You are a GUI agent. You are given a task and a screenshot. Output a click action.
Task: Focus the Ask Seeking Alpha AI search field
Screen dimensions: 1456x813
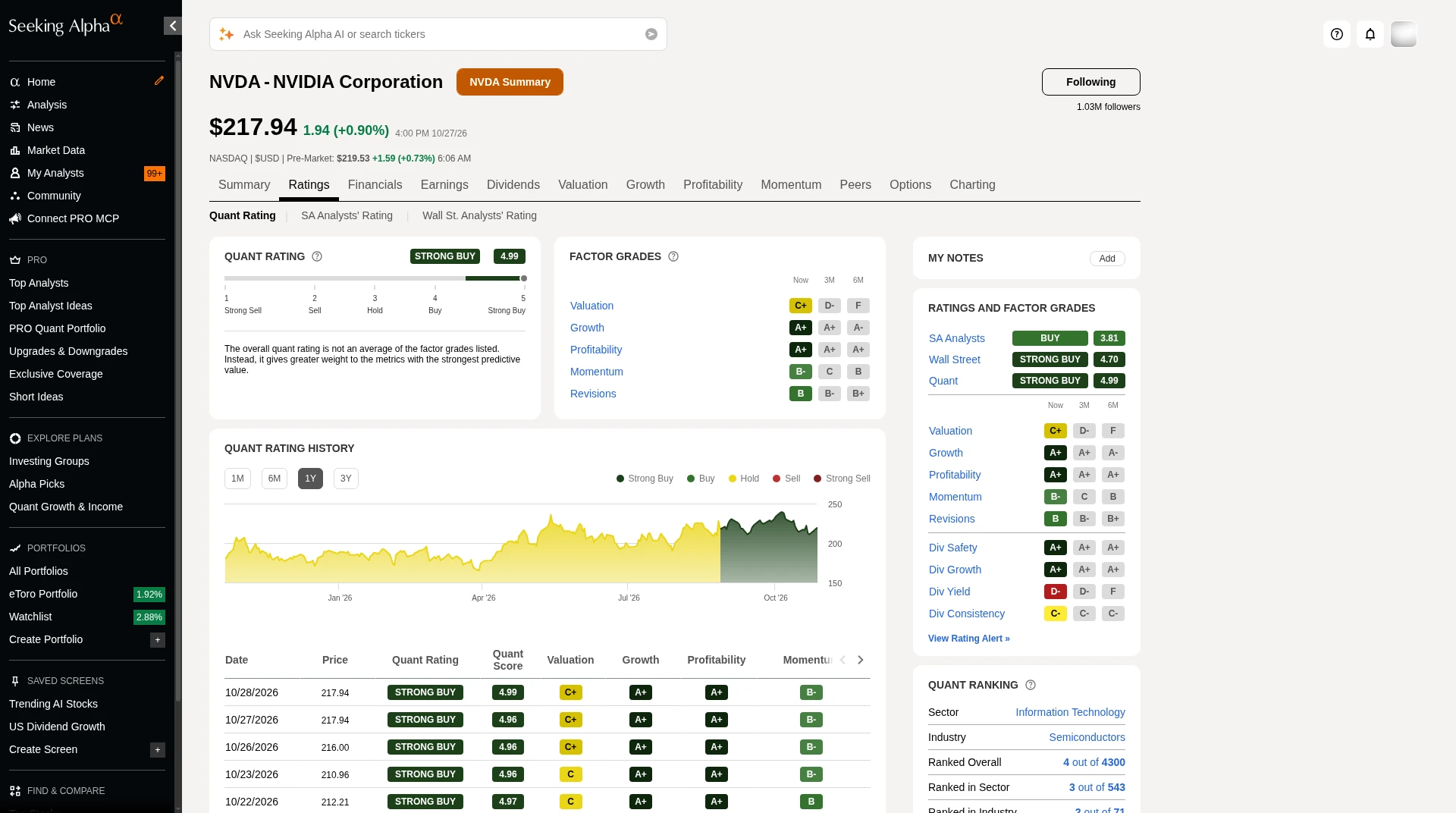[438, 34]
